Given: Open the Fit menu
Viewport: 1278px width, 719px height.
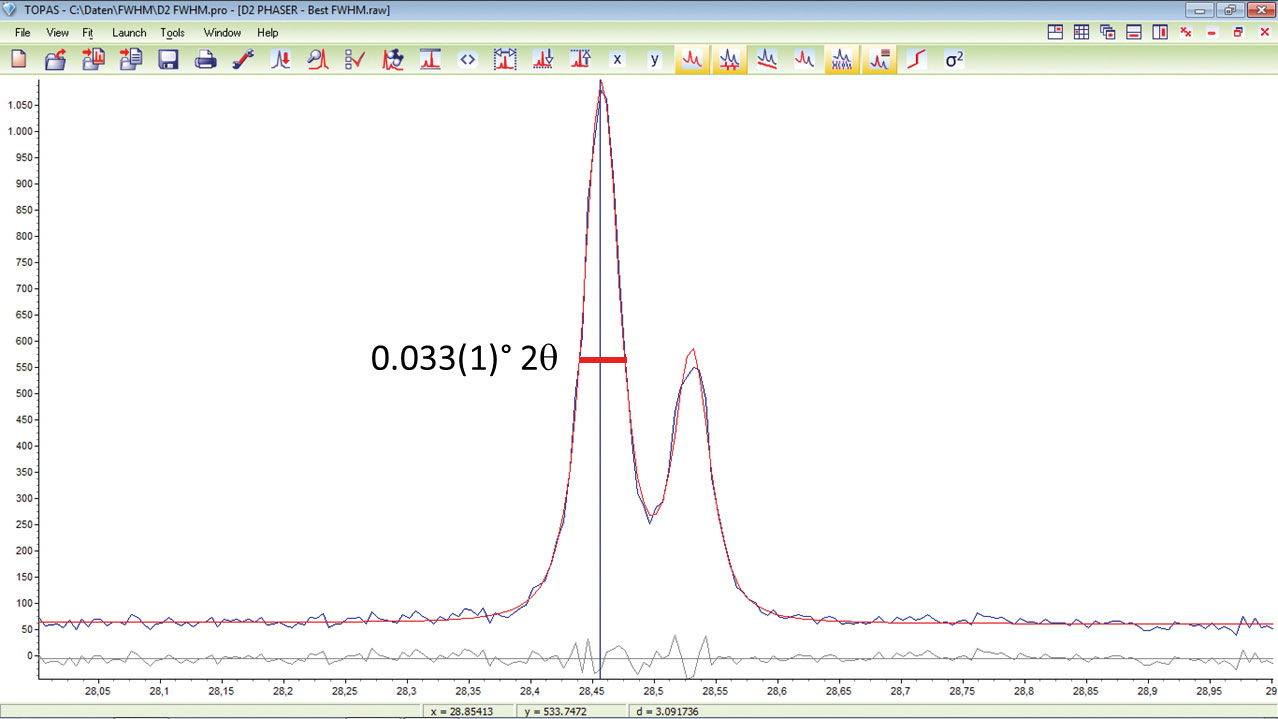Looking at the screenshot, I should point(88,33).
